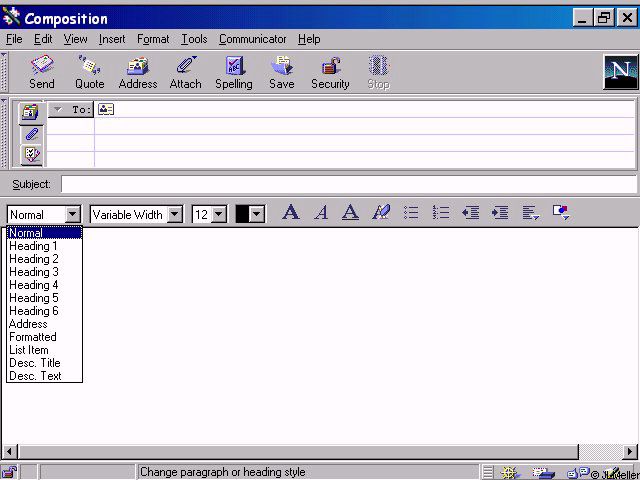
Task: Apply underline with the underlined A icon
Action: [350, 213]
